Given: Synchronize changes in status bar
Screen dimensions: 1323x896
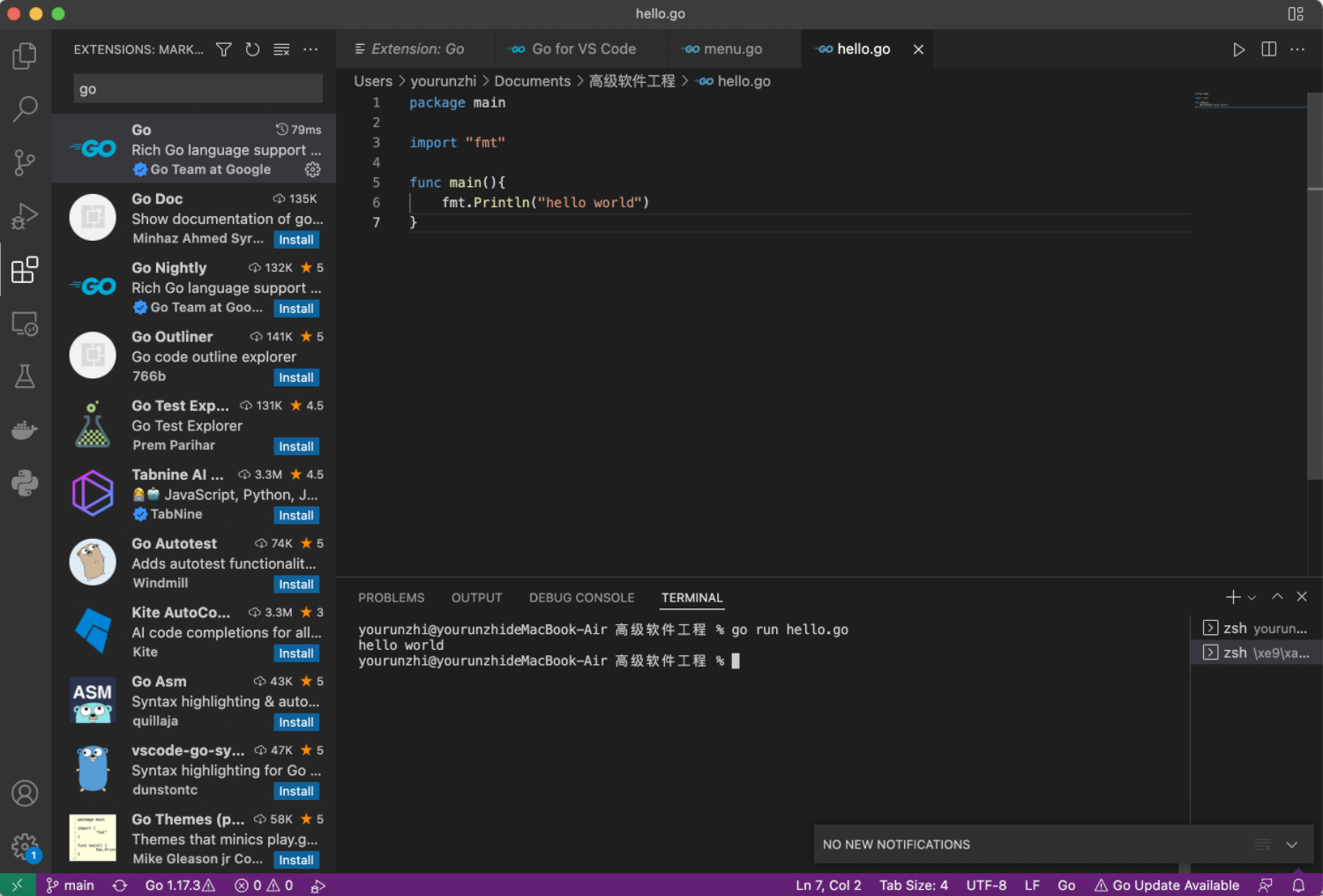Looking at the screenshot, I should [x=120, y=885].
